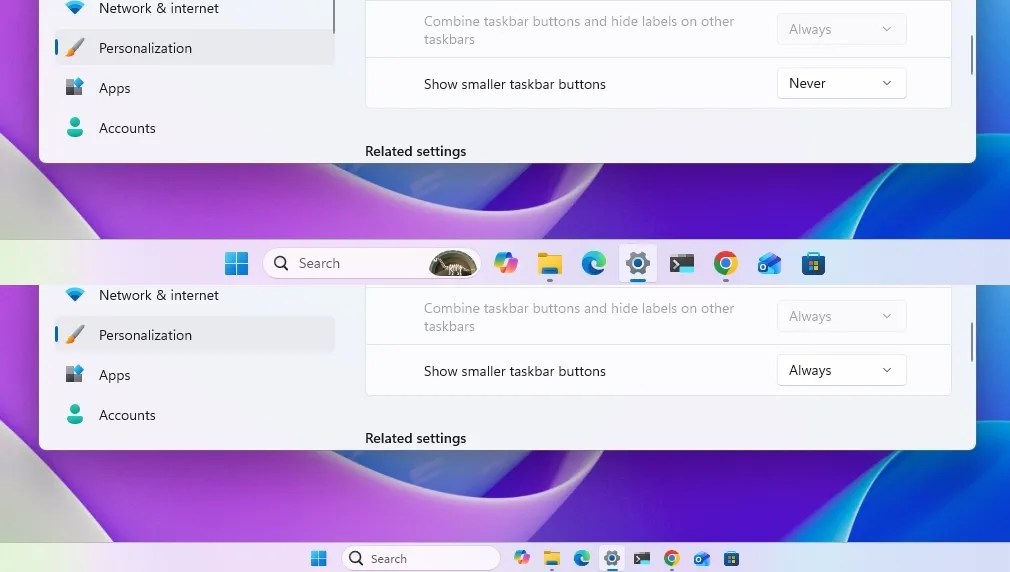This screenshot has width=1010, height=572.
Task: Click 'Related settings' heading in the upper window
Action: (x=415, y=151)
